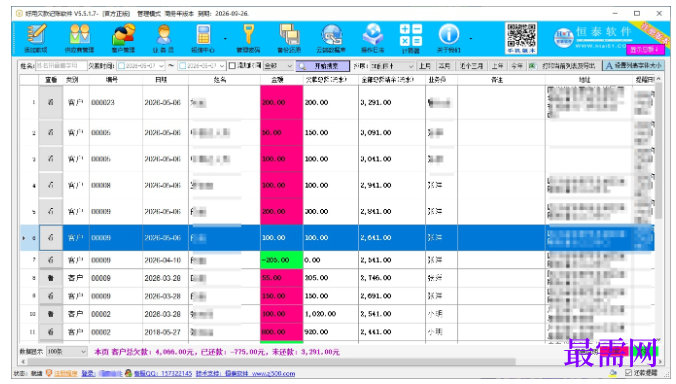Click 查看 view icon of highlighted row 6
Image resolution: width=676 pixels, height=384 pixels.
(x=51, y=237)
